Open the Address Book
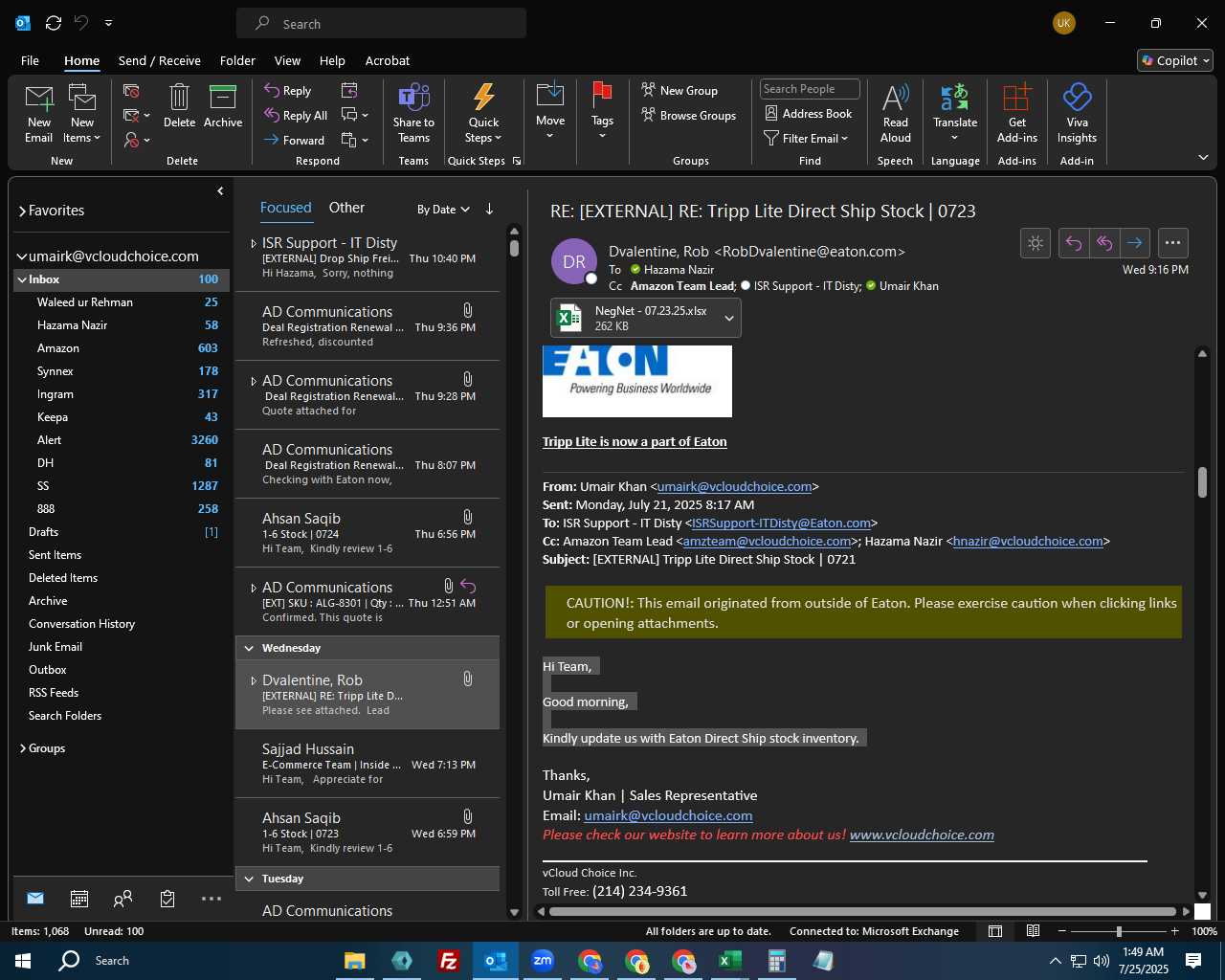The image size is (1225, 980). click(808, 114)
